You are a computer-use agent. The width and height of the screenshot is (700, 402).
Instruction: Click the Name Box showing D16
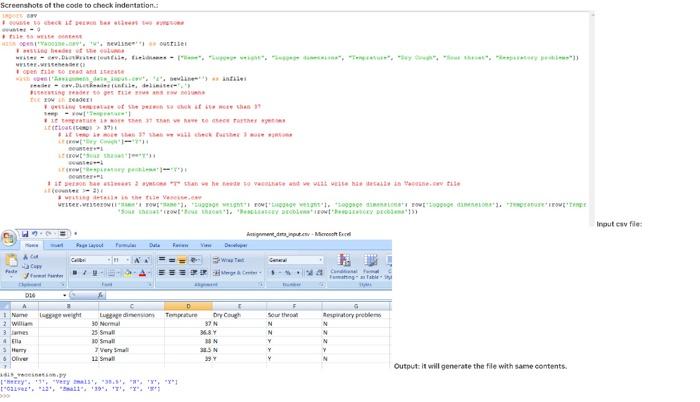point(31,295)
